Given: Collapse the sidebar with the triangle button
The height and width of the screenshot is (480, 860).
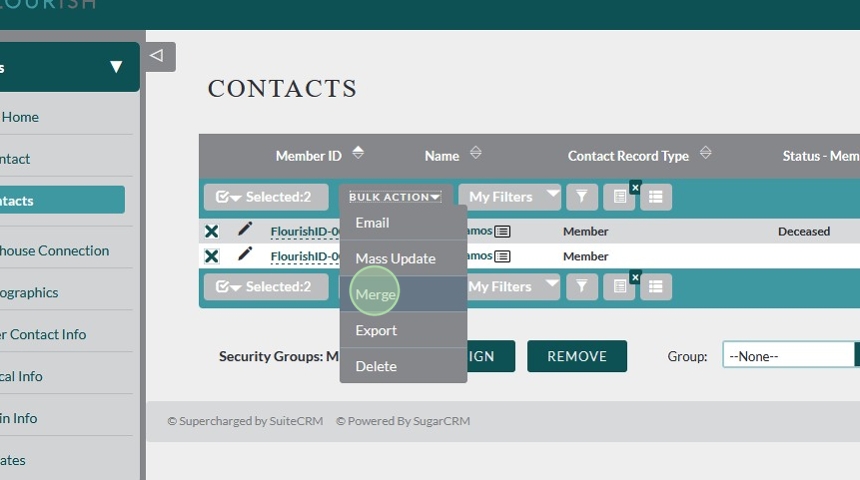Looking at the screenshot, I should tap(157, 56).
